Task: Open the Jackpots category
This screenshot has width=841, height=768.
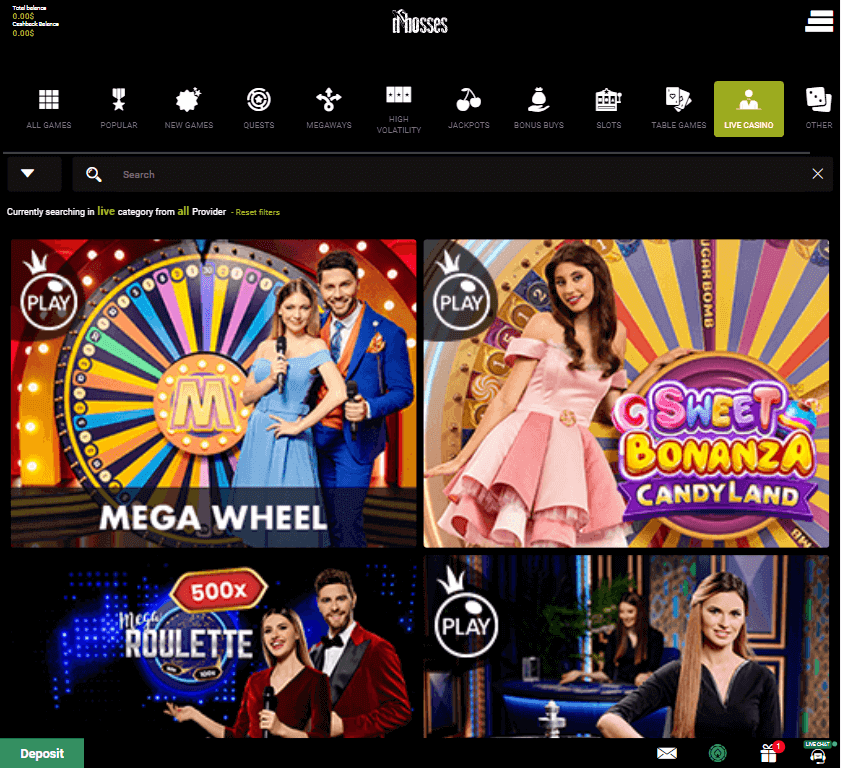Action: pos(468,109)
